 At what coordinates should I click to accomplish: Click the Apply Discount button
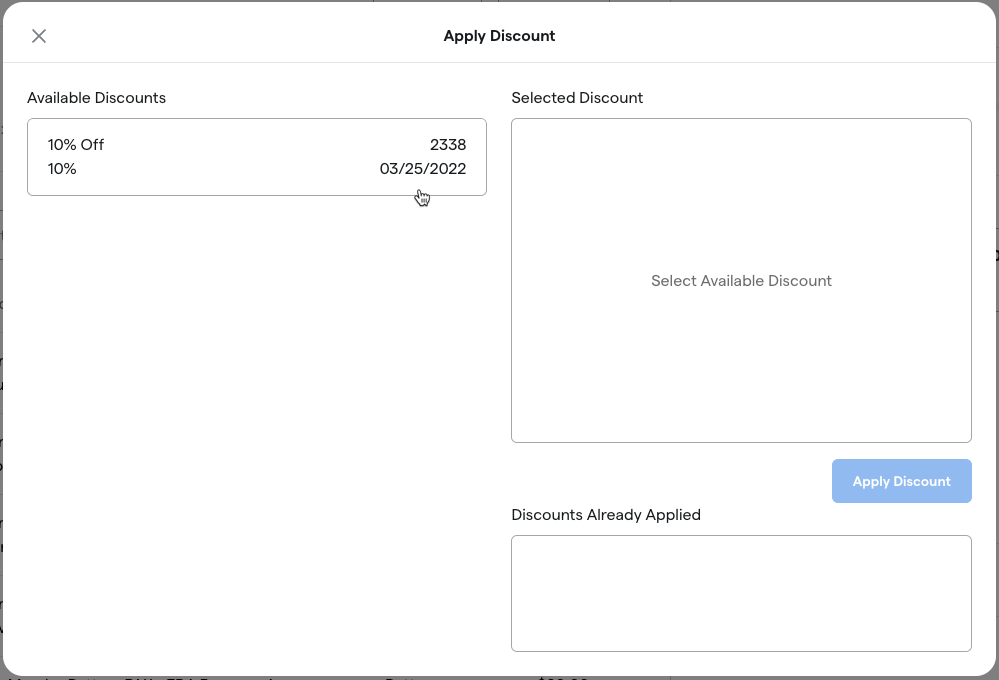click(x=902, y=481)
